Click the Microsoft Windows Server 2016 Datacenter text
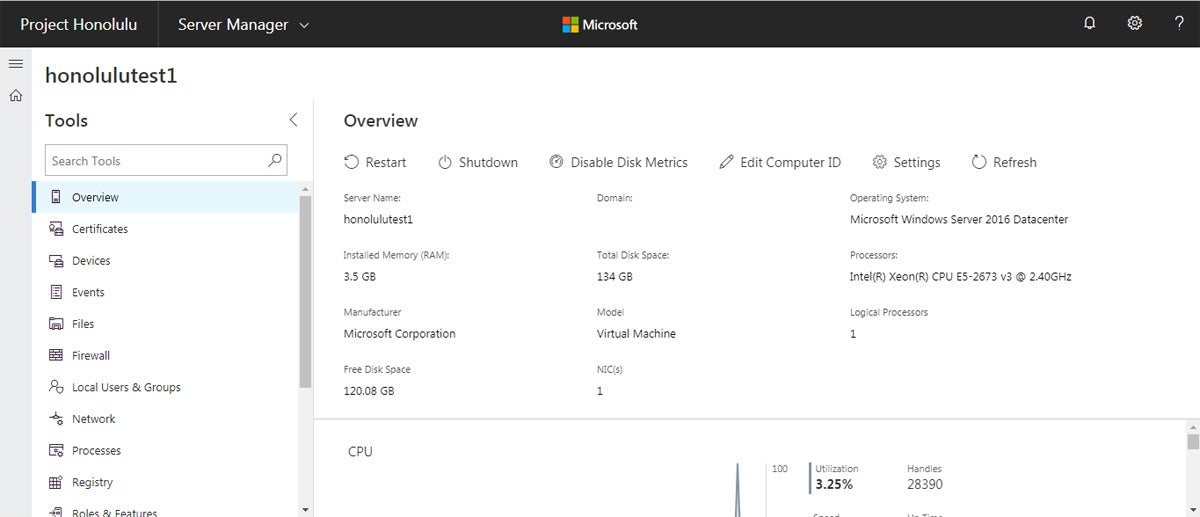 pyautogui.click(x=959, y=219)
